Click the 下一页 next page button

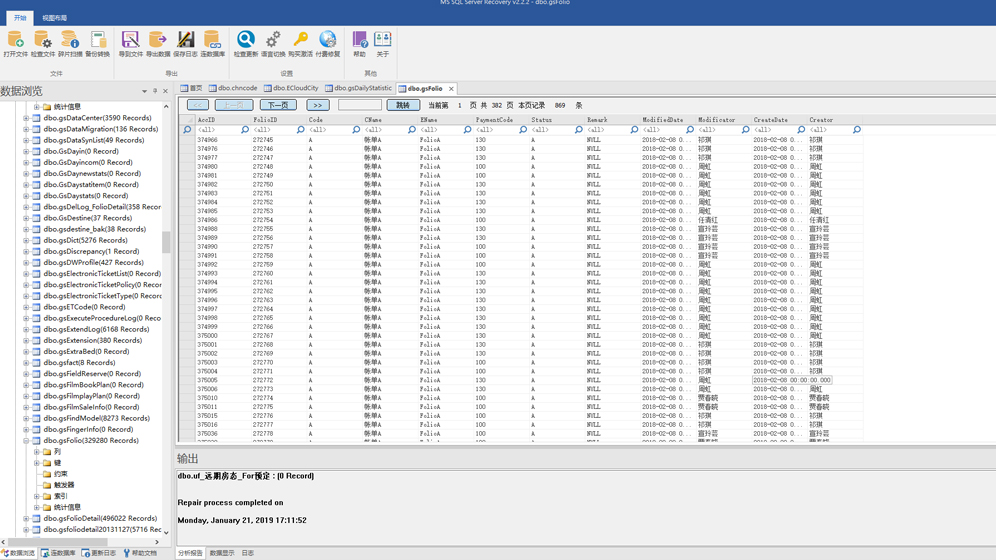pos(278,105)
